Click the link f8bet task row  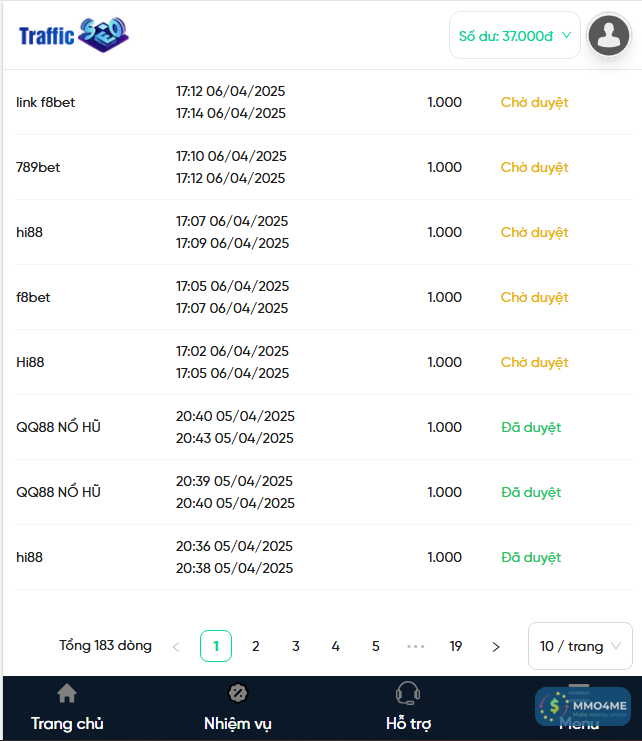pyautogui.click(x=46, y=102)
